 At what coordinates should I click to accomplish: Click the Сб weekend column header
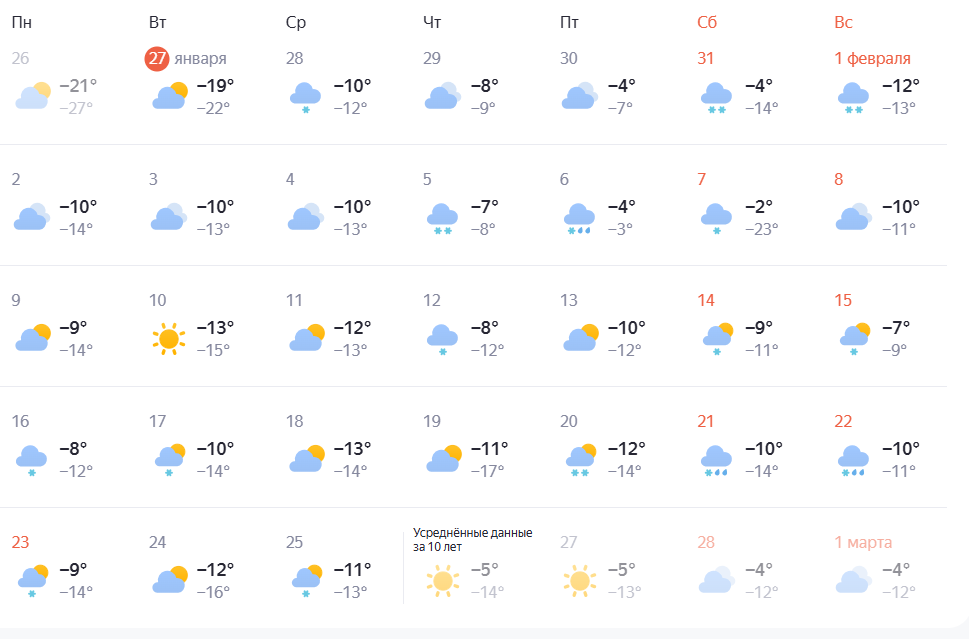coord(707,22)
